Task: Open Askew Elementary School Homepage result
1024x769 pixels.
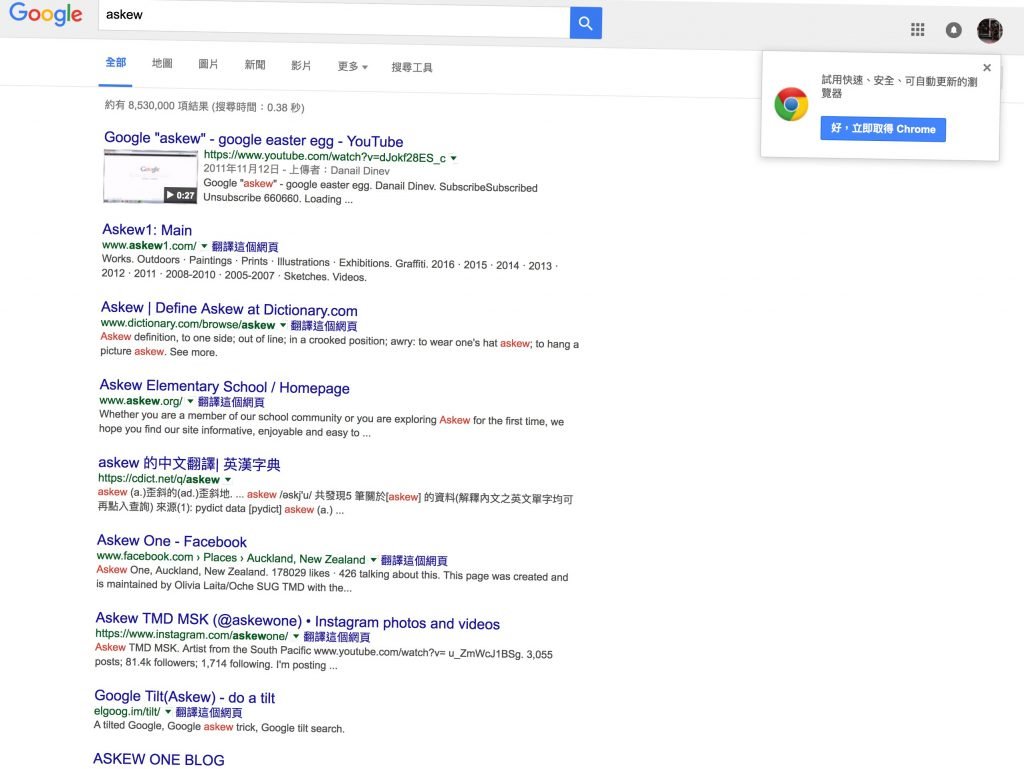Action: (224, 386)
